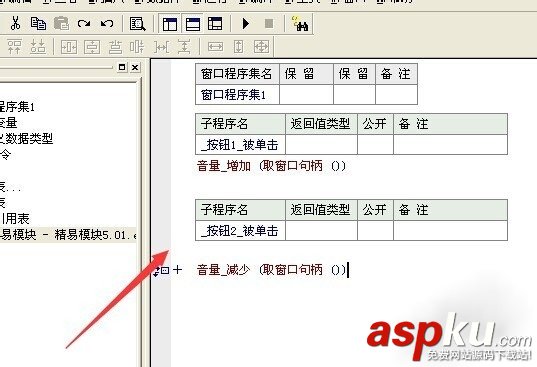537x367 pixels.
Task: Click 返回值类型 header above _按钮2_被单击
Action: pos(321,210)
